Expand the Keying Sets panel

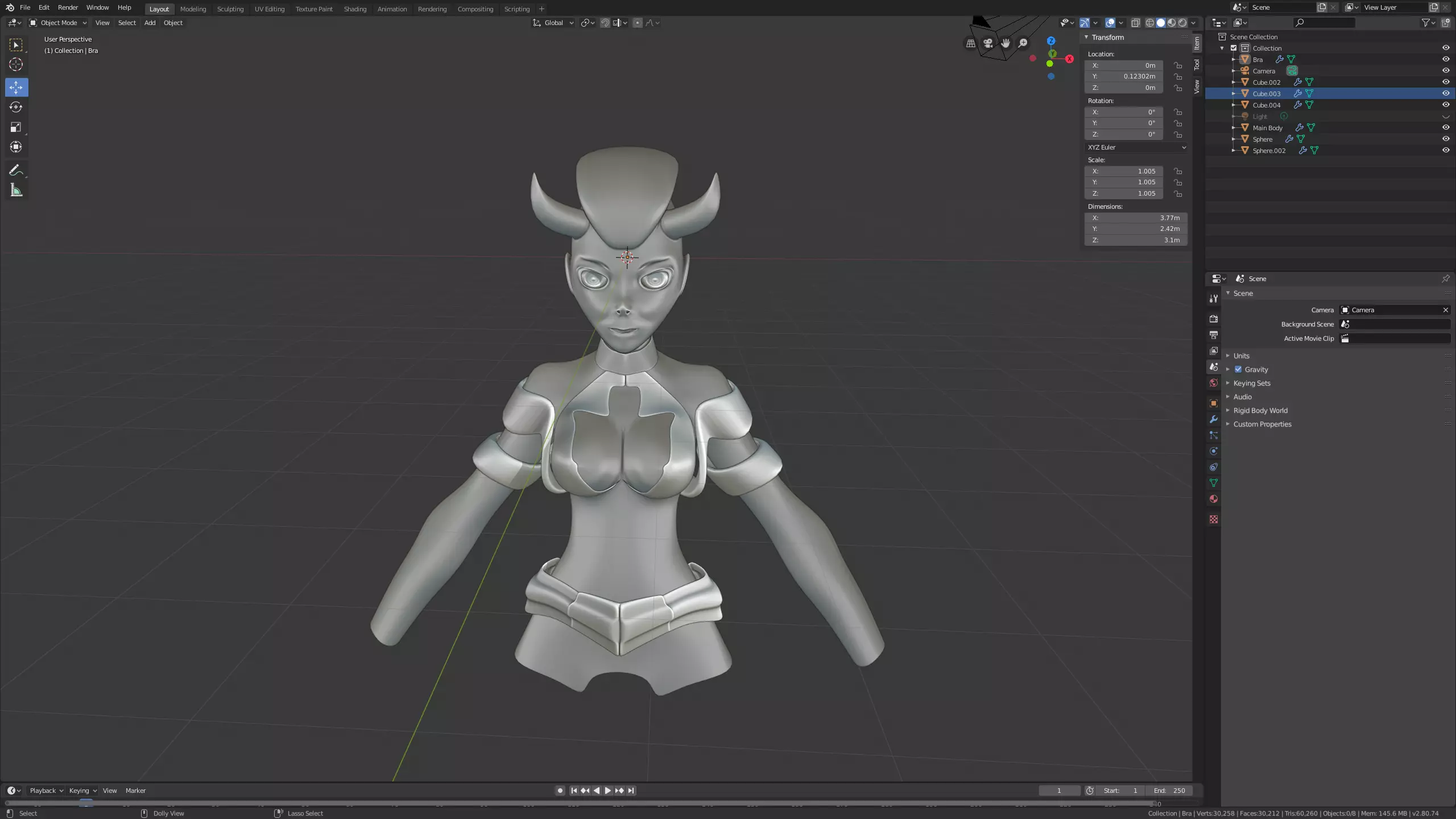click(x=1251, y=383)
